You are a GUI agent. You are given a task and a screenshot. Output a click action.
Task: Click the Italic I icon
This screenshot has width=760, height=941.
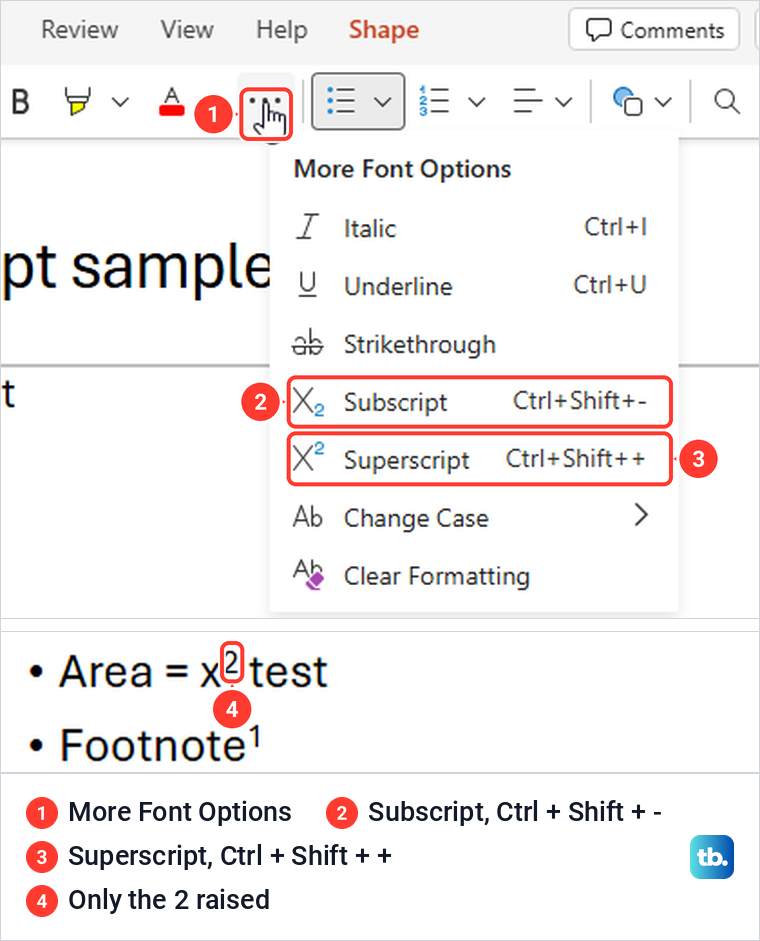[307, 227]
